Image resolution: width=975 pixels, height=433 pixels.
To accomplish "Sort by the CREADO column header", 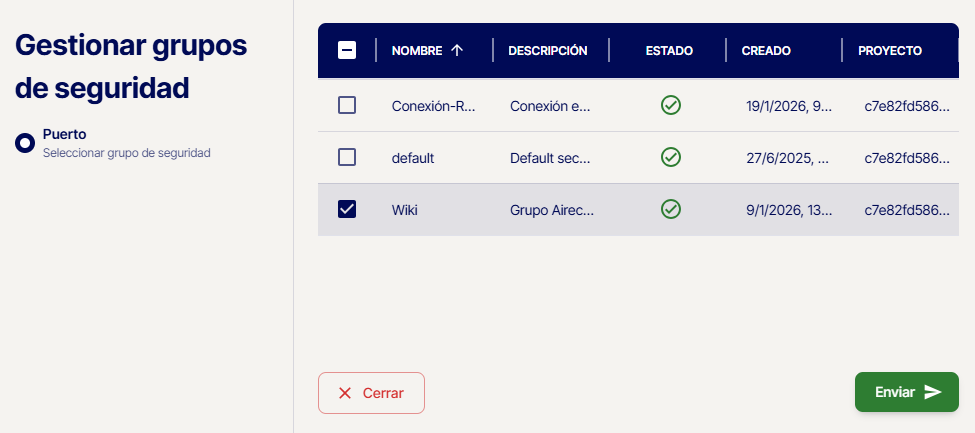I will (766, 50).
